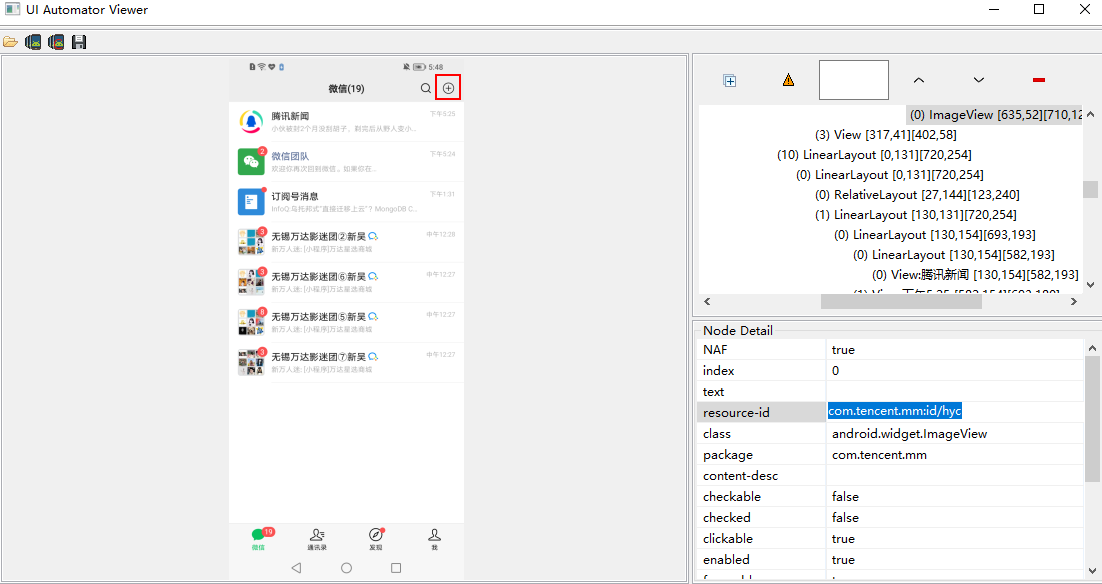
Task: Tap the Android home circle button
Action: 346,568
